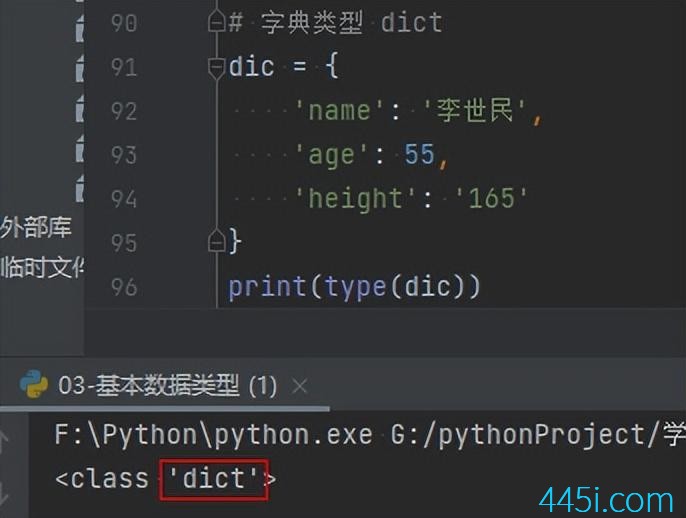Place cursor on print(type(dic)) line
The image size is (686, 518).
(354, 287)
